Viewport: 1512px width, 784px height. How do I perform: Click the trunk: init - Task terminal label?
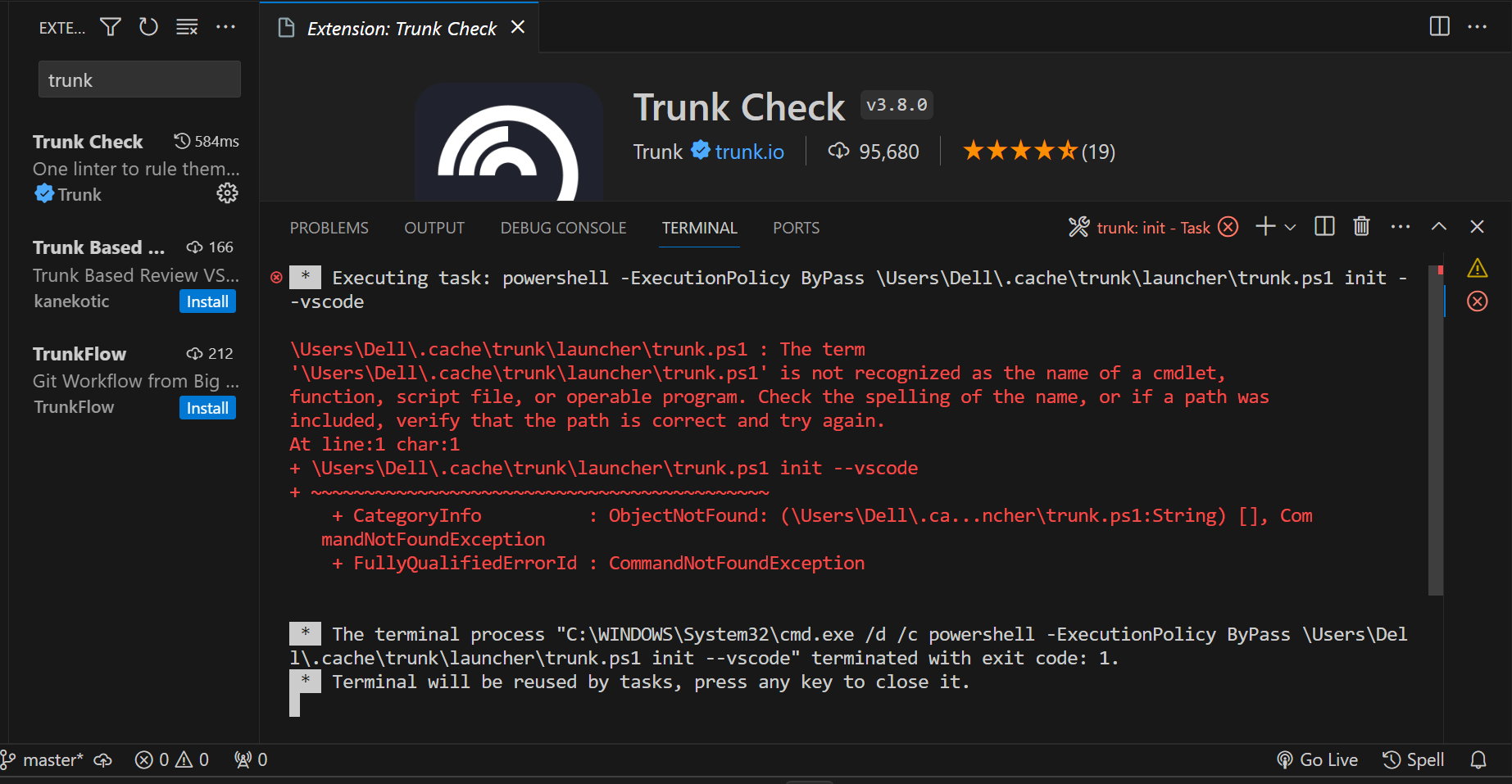[x=1153, y=228]
